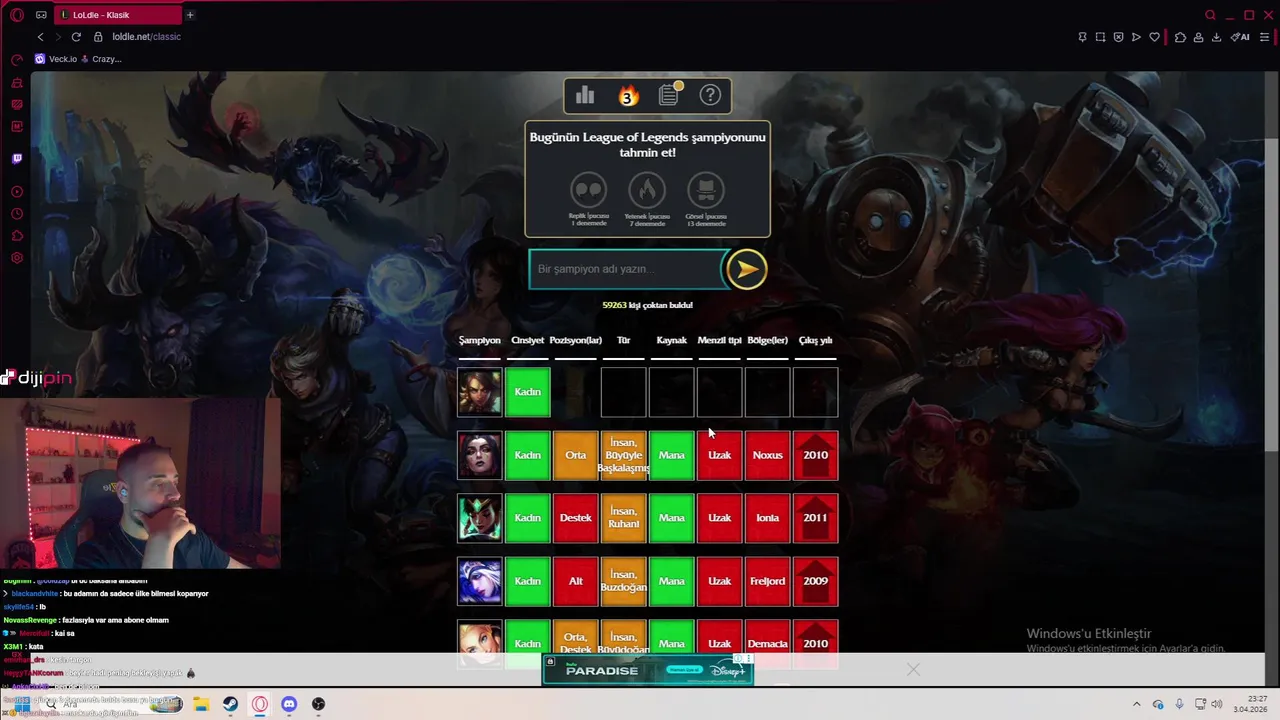Open the question mark help icon

(x=710, y=95)
